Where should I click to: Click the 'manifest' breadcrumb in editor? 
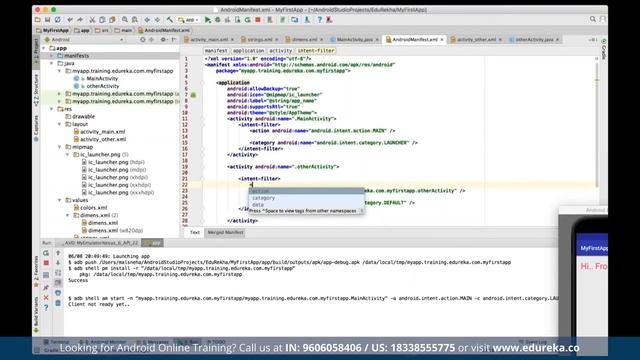coord(216,51)
